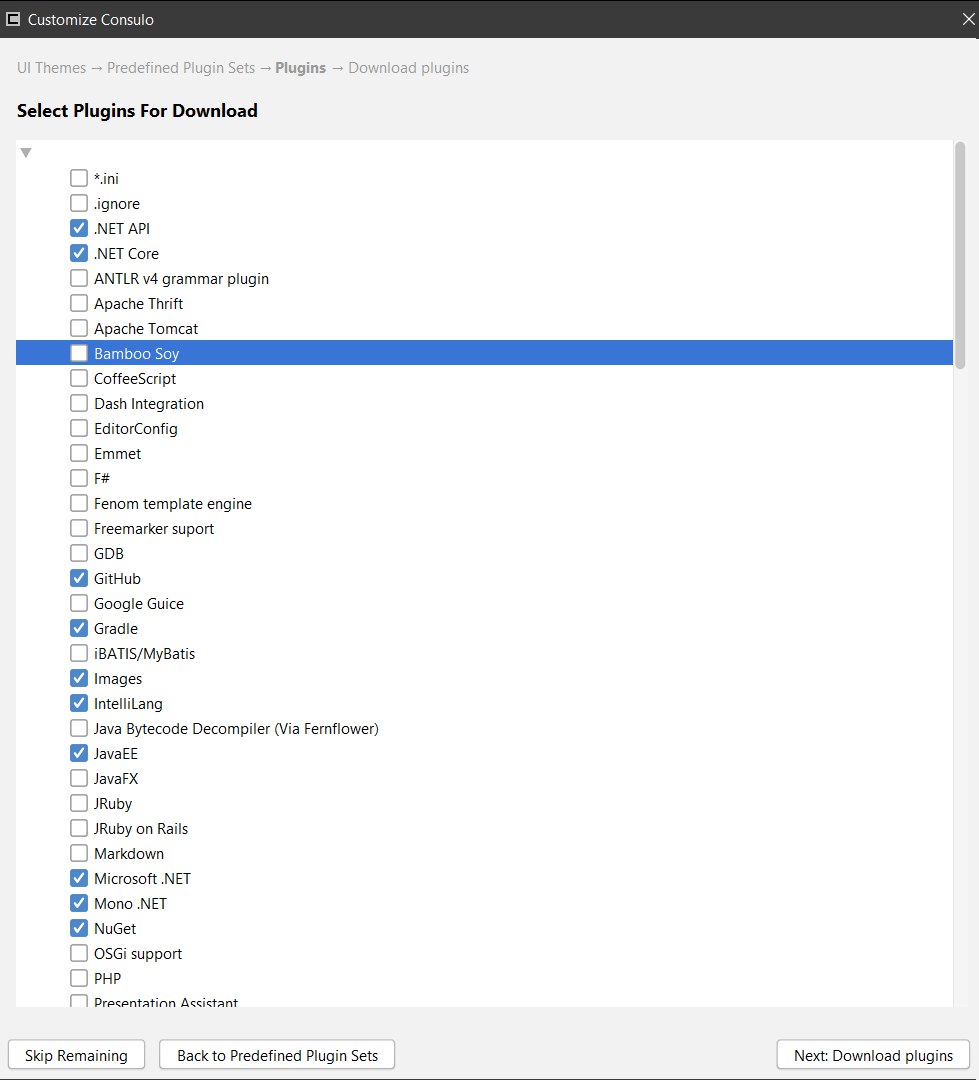Enable the Markdown plugin checkbox

tap(79, 853)
